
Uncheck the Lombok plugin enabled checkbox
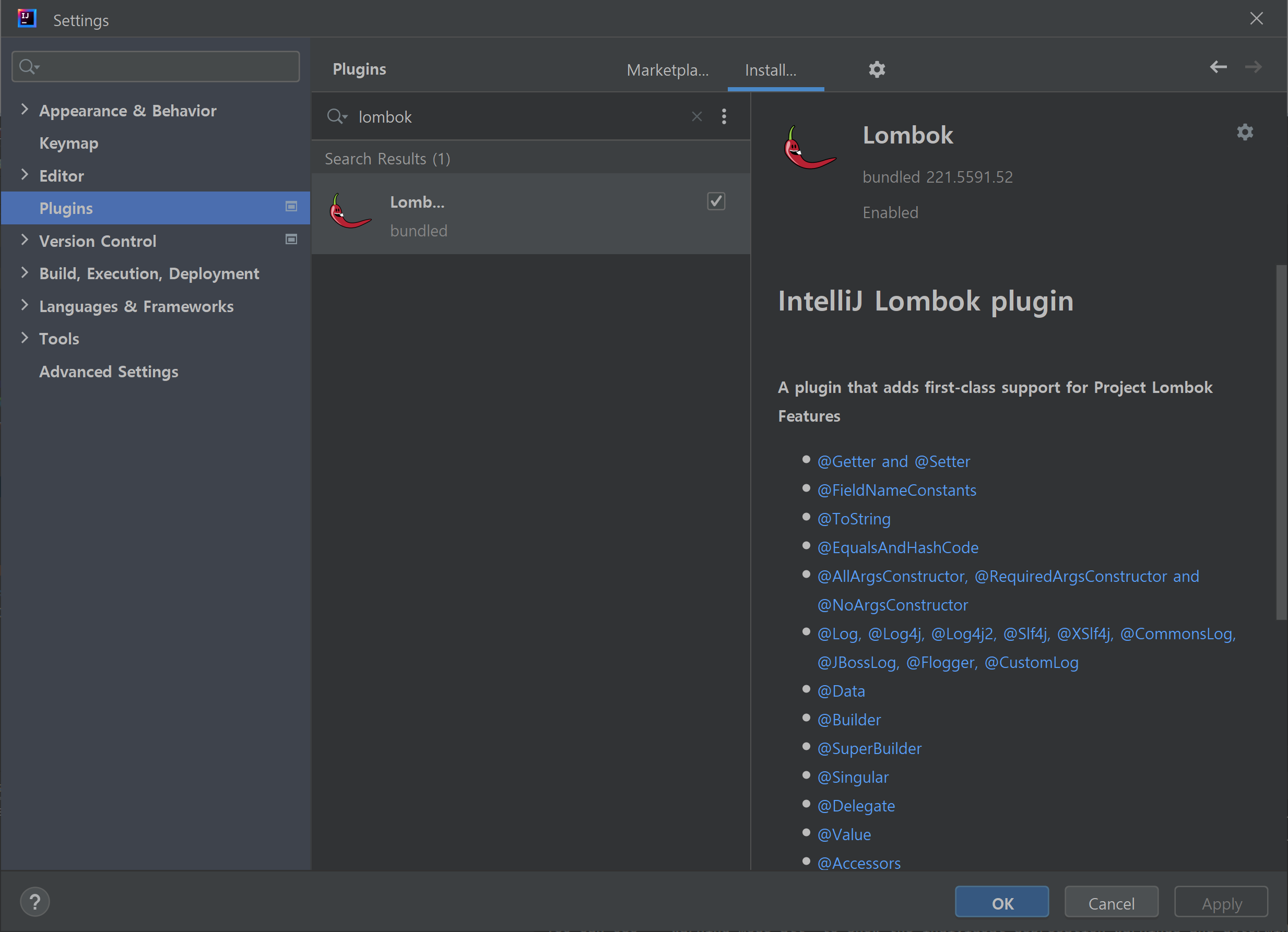click(716, 201)
